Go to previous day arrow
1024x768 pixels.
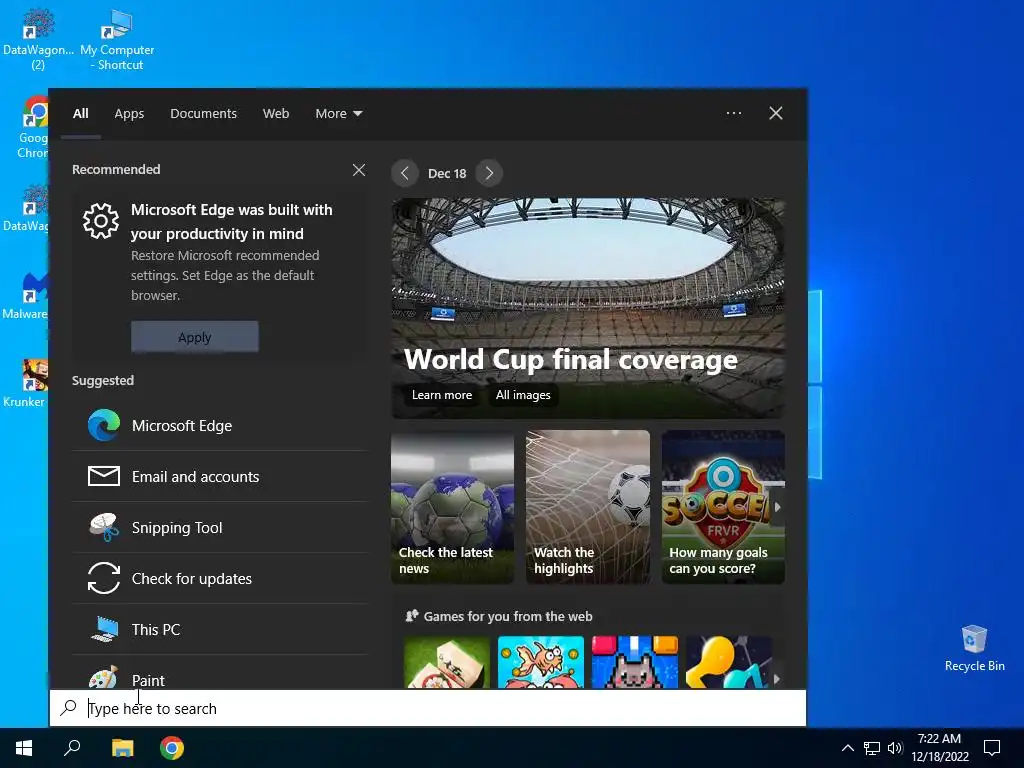click(405, 173)
